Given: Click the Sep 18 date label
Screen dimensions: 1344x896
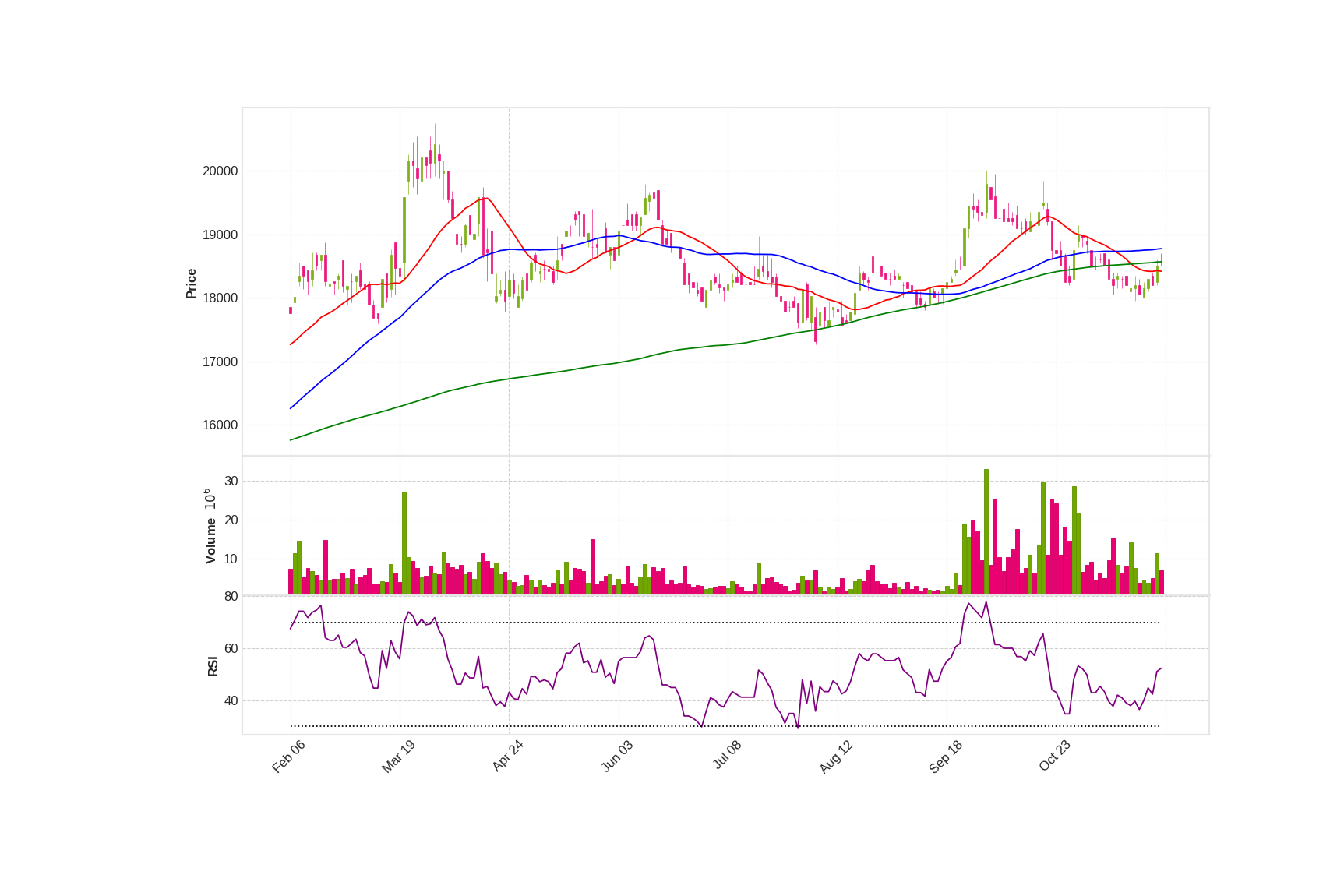Looking at the screenshot, I should click(x=946, y=757).
